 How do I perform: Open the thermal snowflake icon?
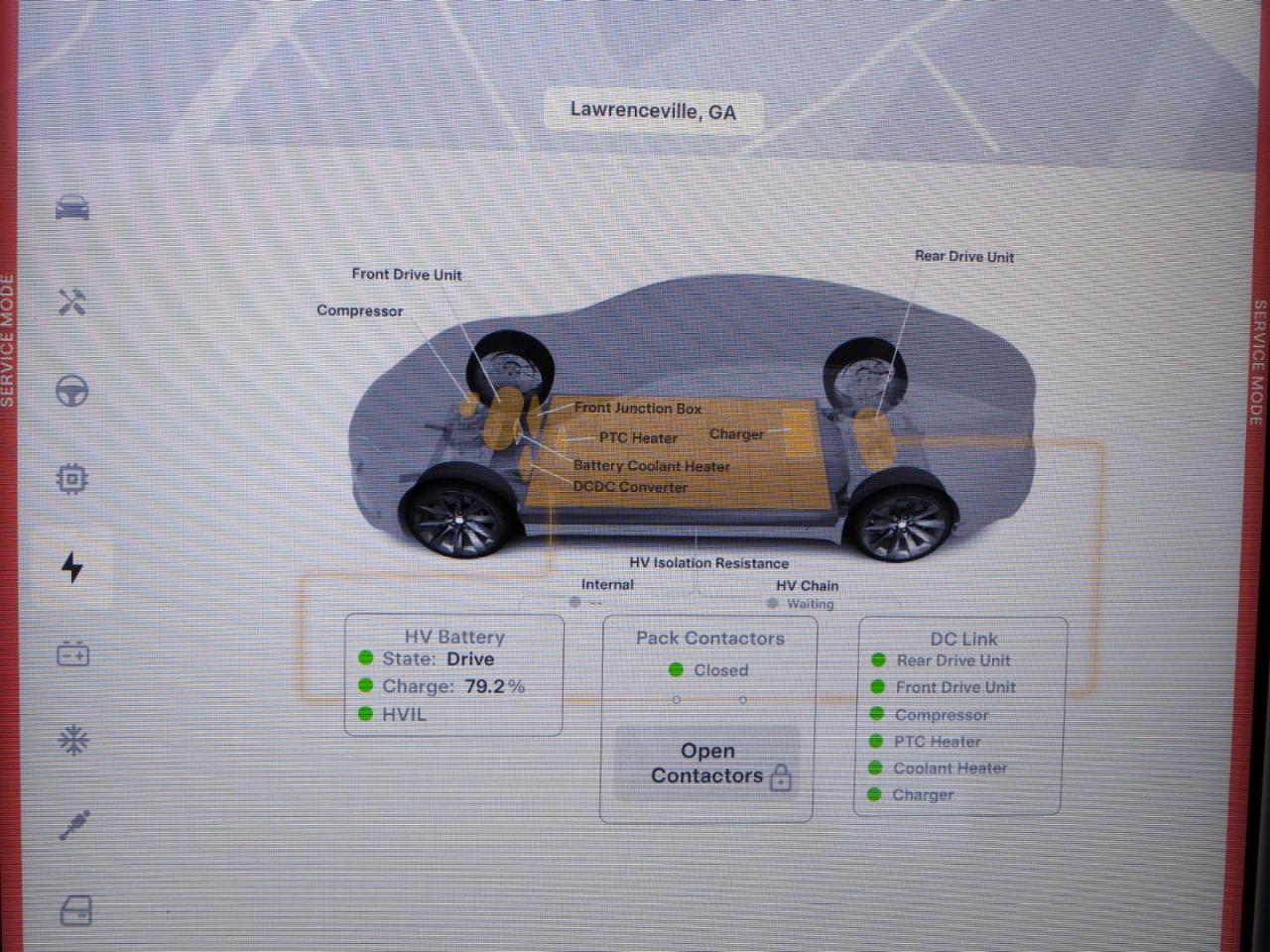(72, 740)
